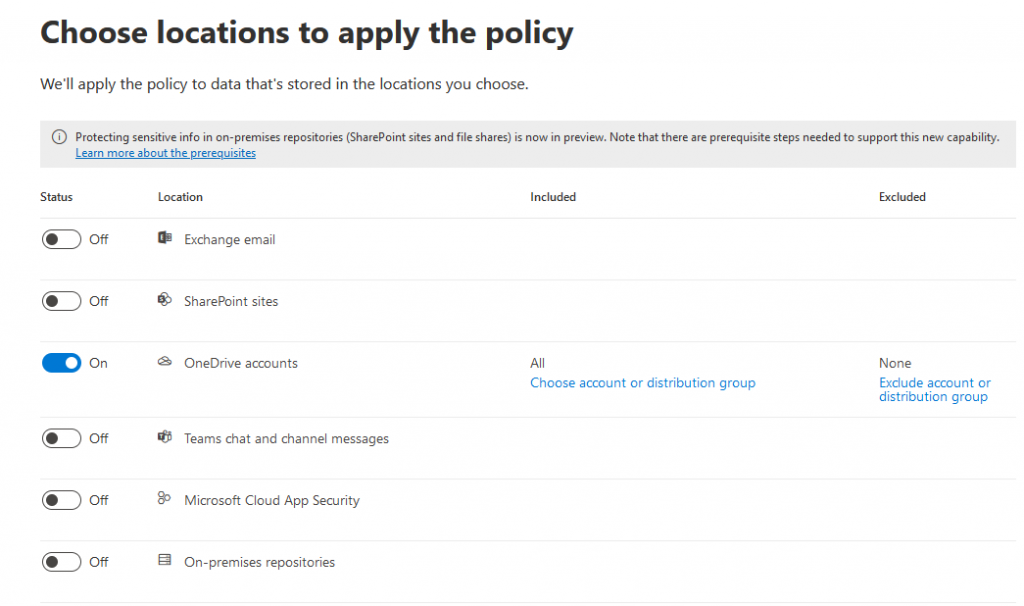Enable the On-premises repositories toggle
Screen dimensions: 1024x606
pyautogui.click(x=61, y=562)
